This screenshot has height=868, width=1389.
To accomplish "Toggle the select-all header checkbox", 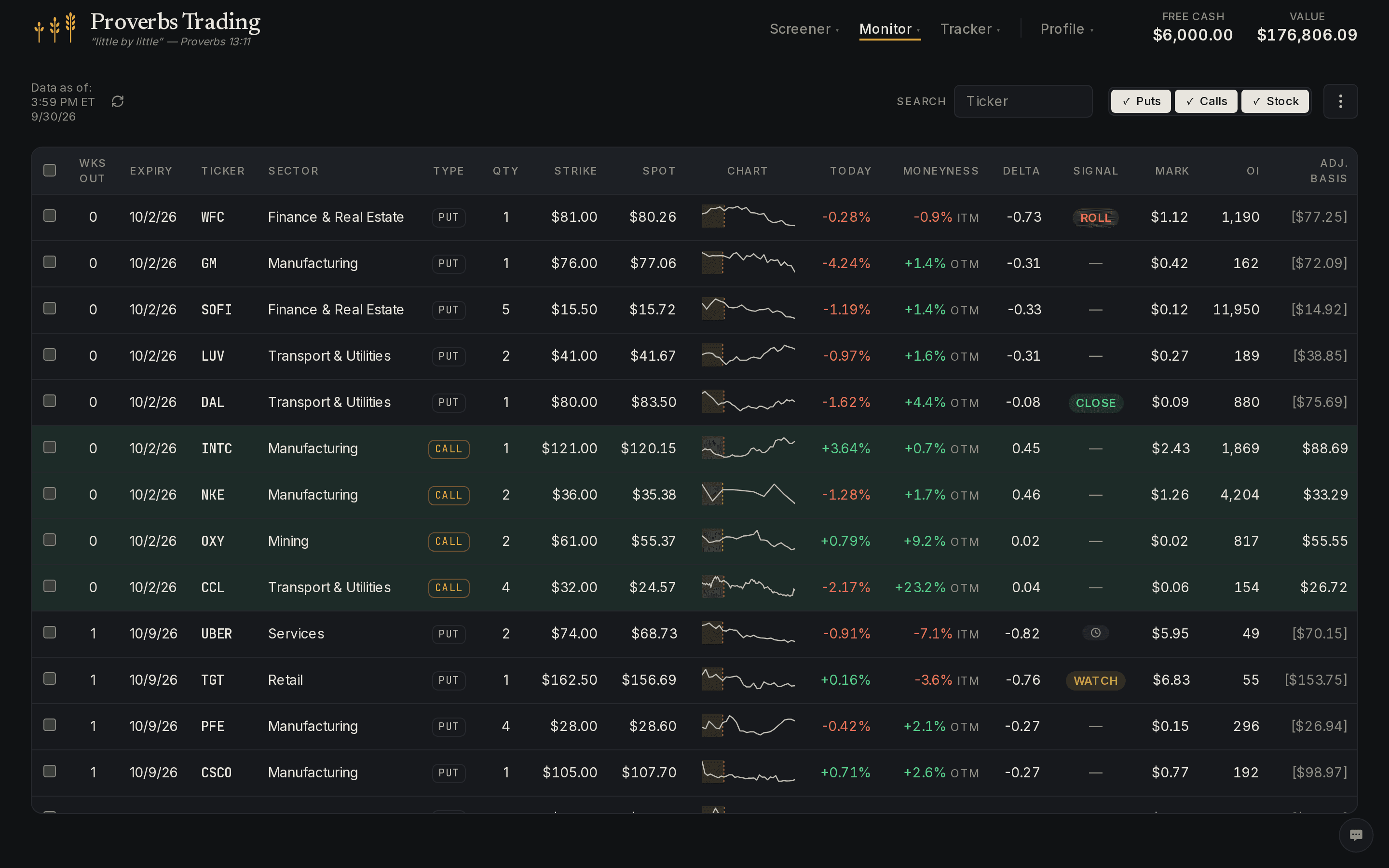I will (50, 170).
